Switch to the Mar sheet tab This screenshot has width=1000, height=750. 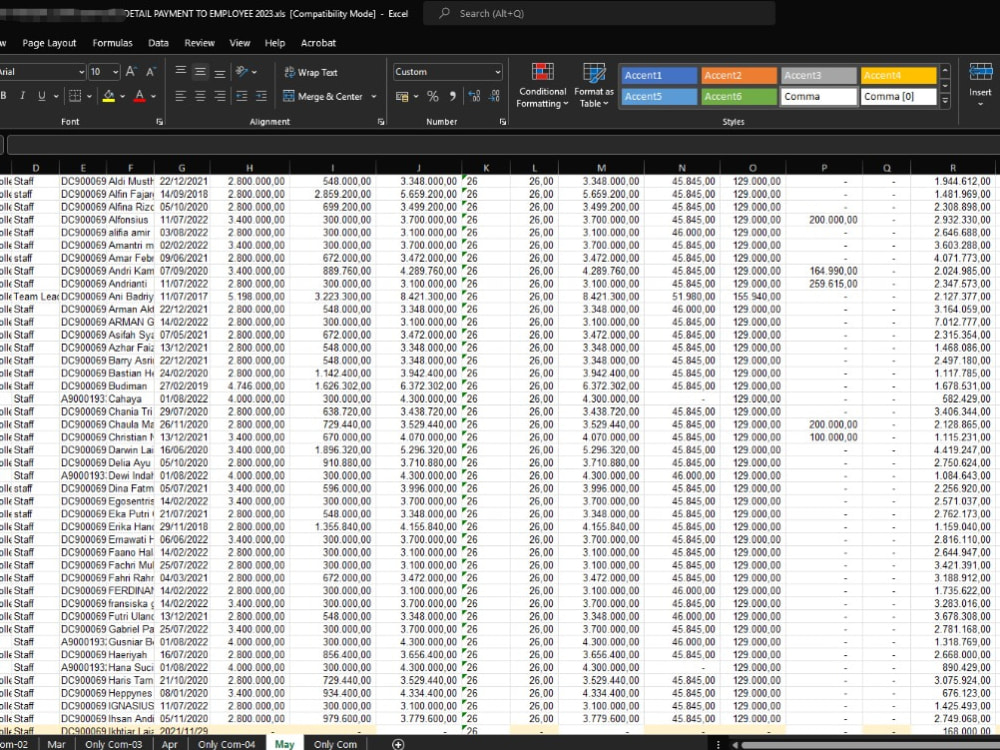click(56, 744)
